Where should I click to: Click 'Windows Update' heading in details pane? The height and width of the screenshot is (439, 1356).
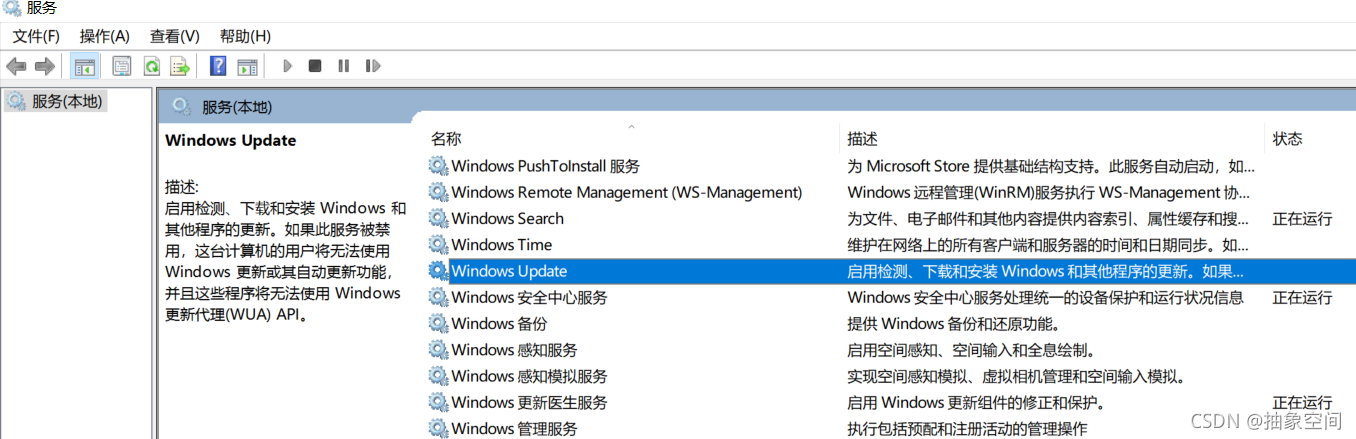tap(231, 140)
